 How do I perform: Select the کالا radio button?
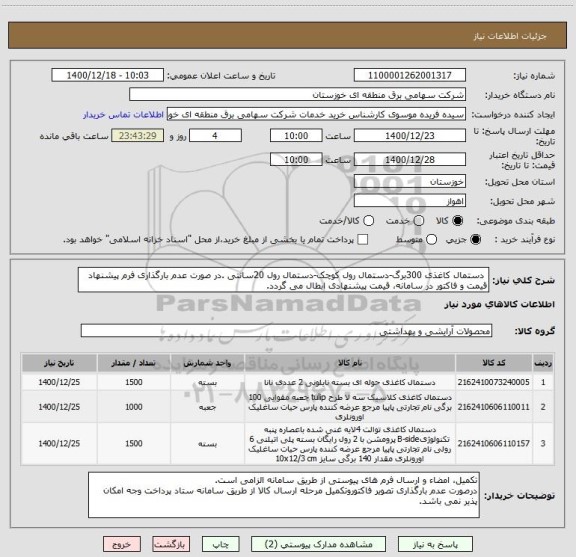pyautogui.click(x=458, y=220)
